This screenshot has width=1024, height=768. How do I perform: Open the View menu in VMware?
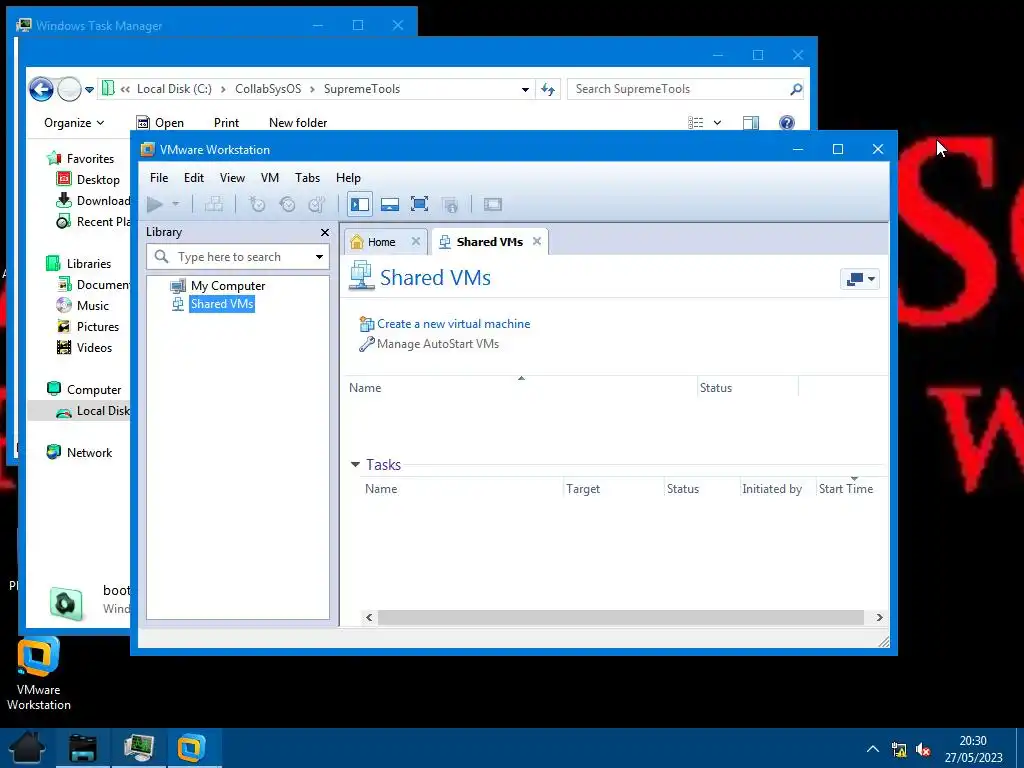[232, 178]
